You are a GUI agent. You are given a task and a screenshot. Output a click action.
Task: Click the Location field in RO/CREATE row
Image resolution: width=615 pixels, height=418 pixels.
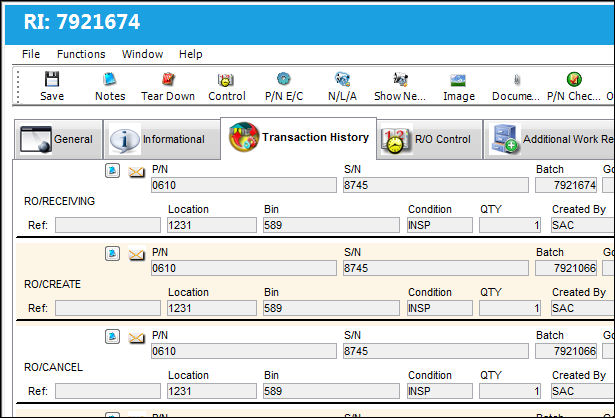212,308
